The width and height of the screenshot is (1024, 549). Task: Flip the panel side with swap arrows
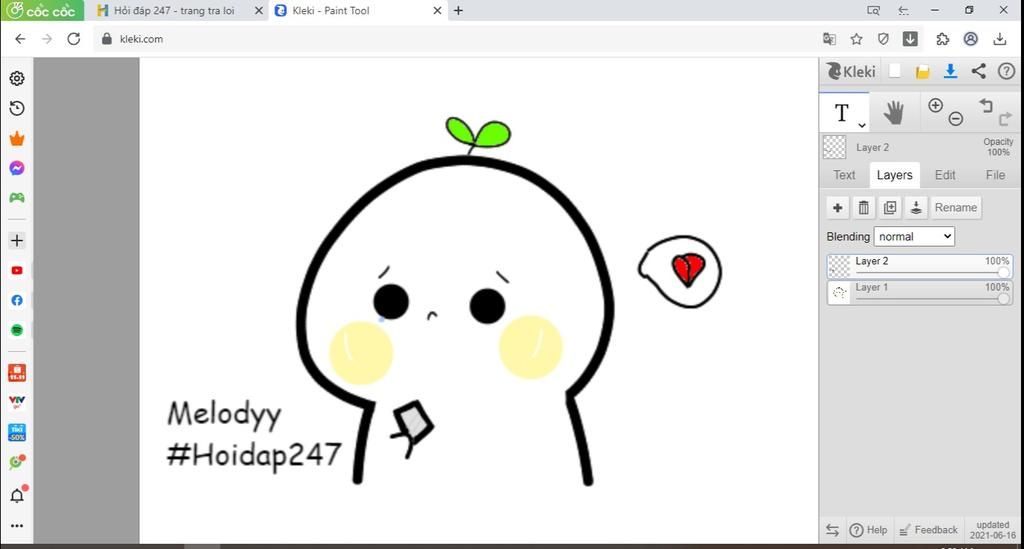click(x=832, y=530)
